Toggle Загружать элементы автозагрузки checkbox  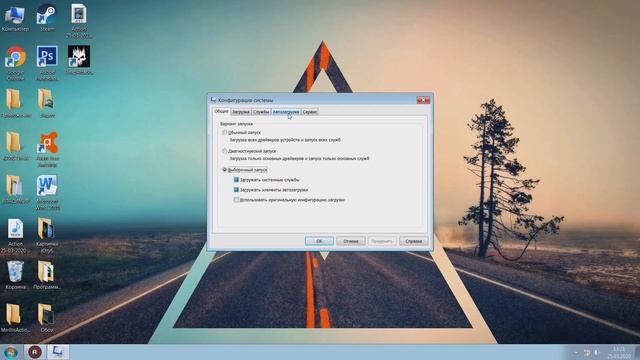pyautogui.click(x=236, y=190)
